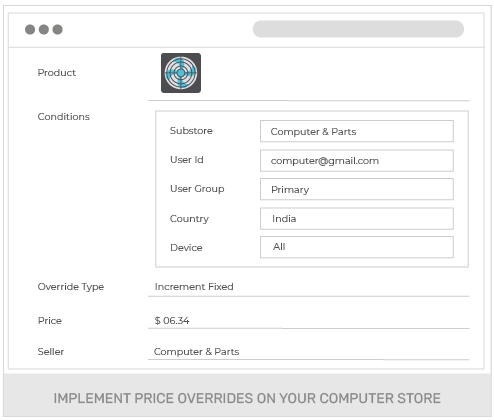Click the Seller label
This screenshot has width=494, height=420.
(51, 352)
